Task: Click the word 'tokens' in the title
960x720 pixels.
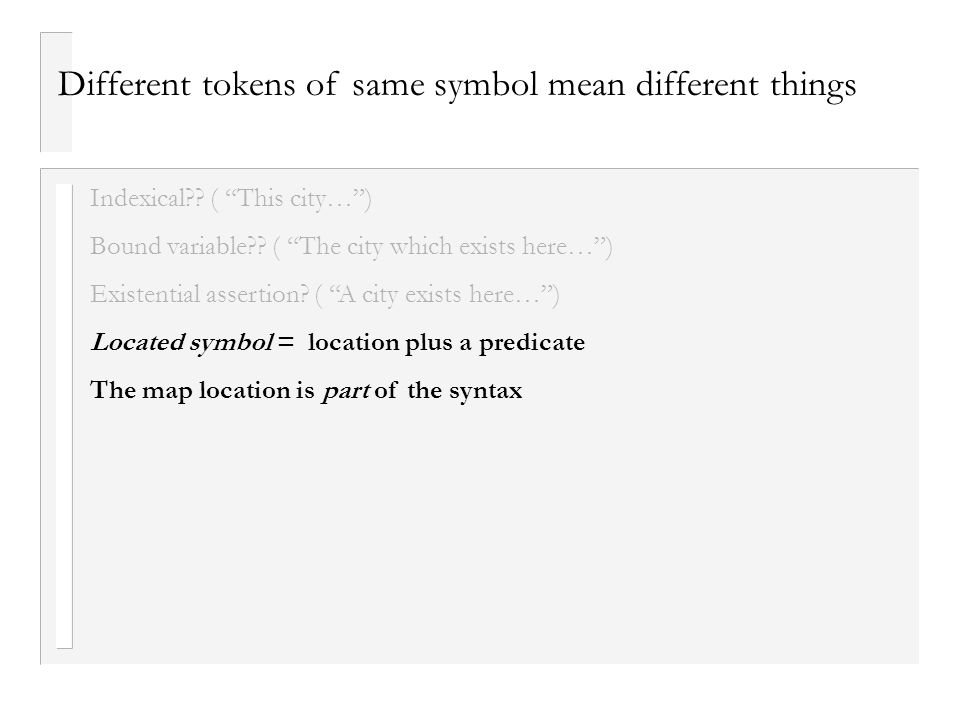Action: click(x=249, y=84)
